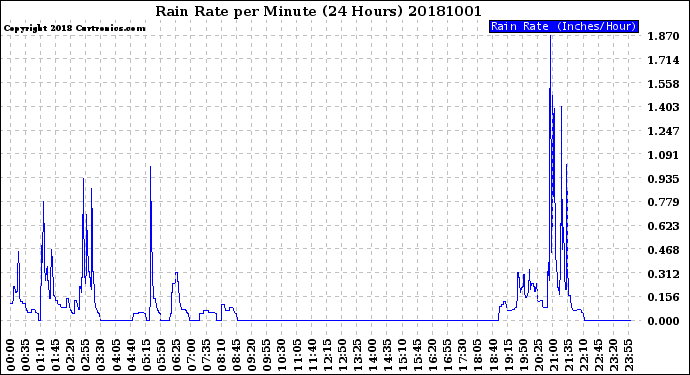
Task: Click the 08:10 time label
Action: pyautogui.click(x=222, y=355)
